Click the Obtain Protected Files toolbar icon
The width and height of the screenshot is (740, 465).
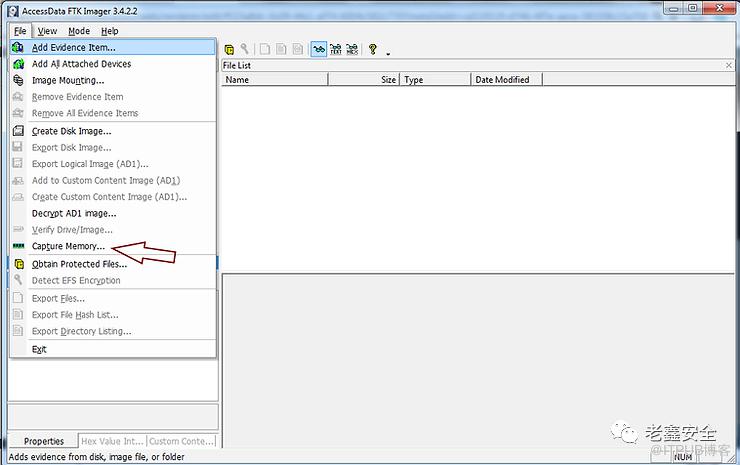pyautogui.click(x=229, y=49)
